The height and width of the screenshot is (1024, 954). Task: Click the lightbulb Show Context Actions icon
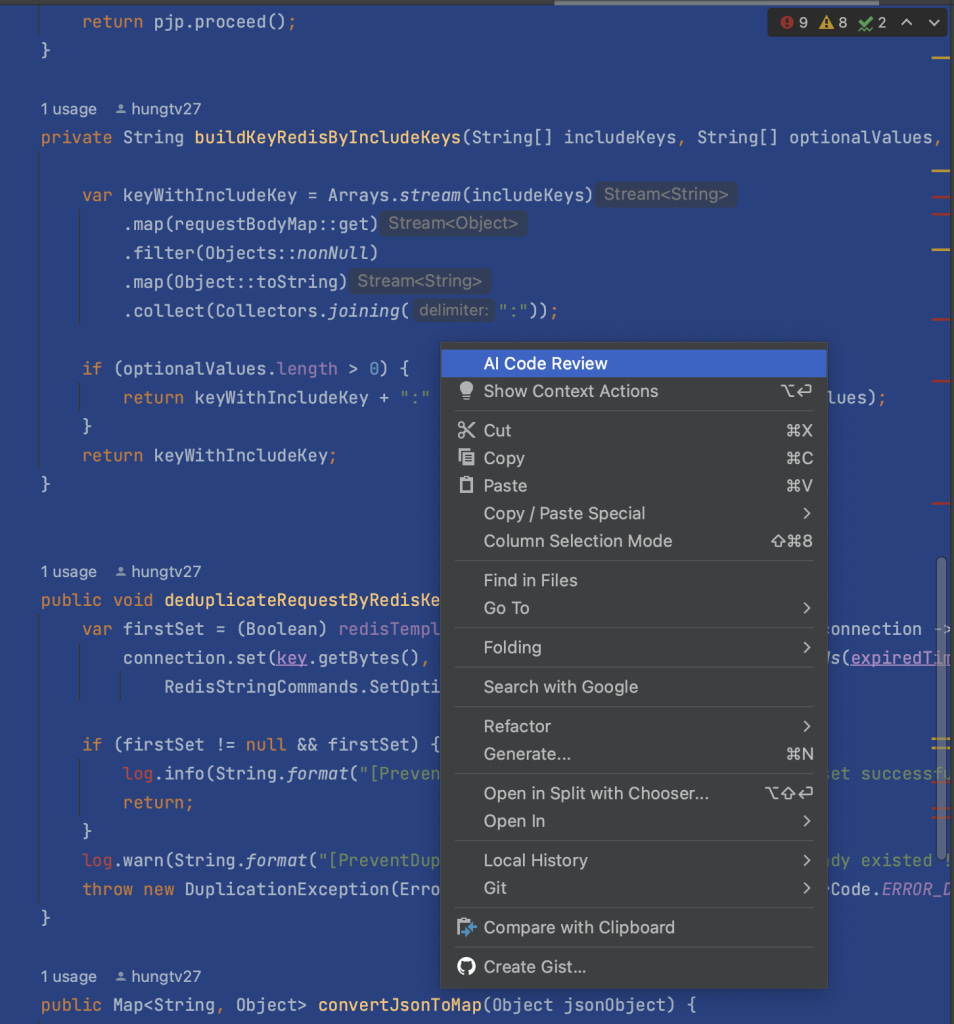[x=466, y=391]
